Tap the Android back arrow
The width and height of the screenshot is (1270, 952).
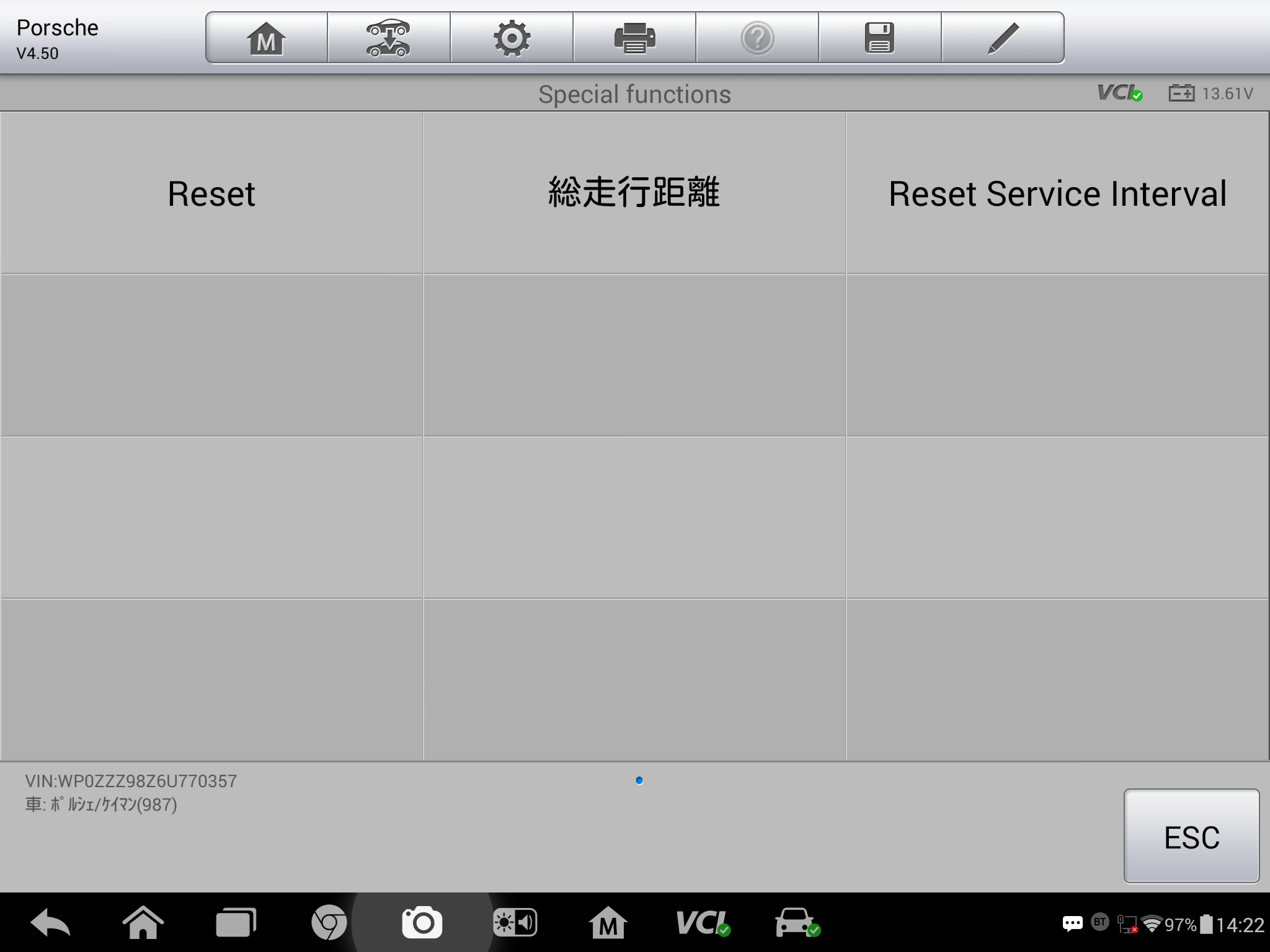[50, 923]
